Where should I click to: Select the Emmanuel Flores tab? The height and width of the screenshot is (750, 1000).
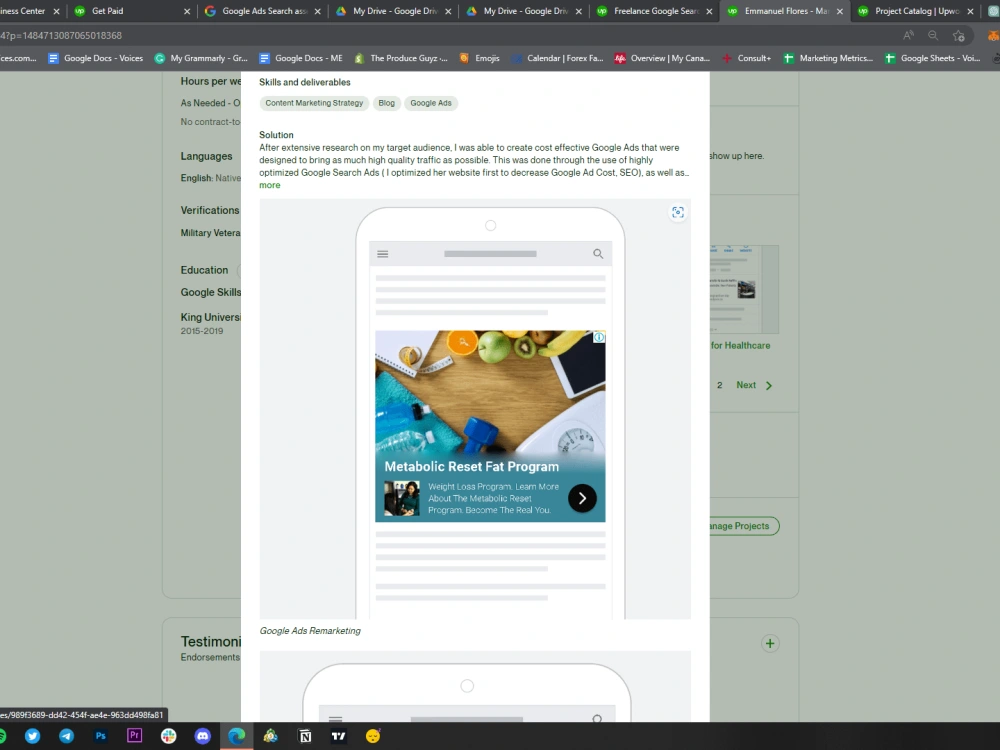click(x=785, y=11)
